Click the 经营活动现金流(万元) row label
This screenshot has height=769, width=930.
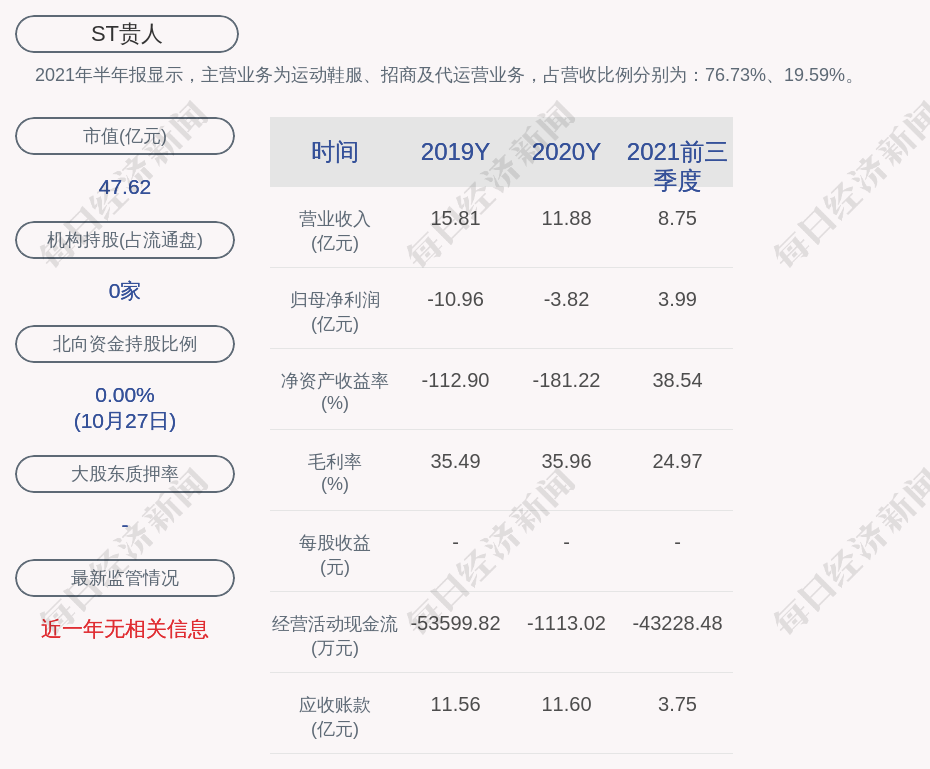pos(335,636)
